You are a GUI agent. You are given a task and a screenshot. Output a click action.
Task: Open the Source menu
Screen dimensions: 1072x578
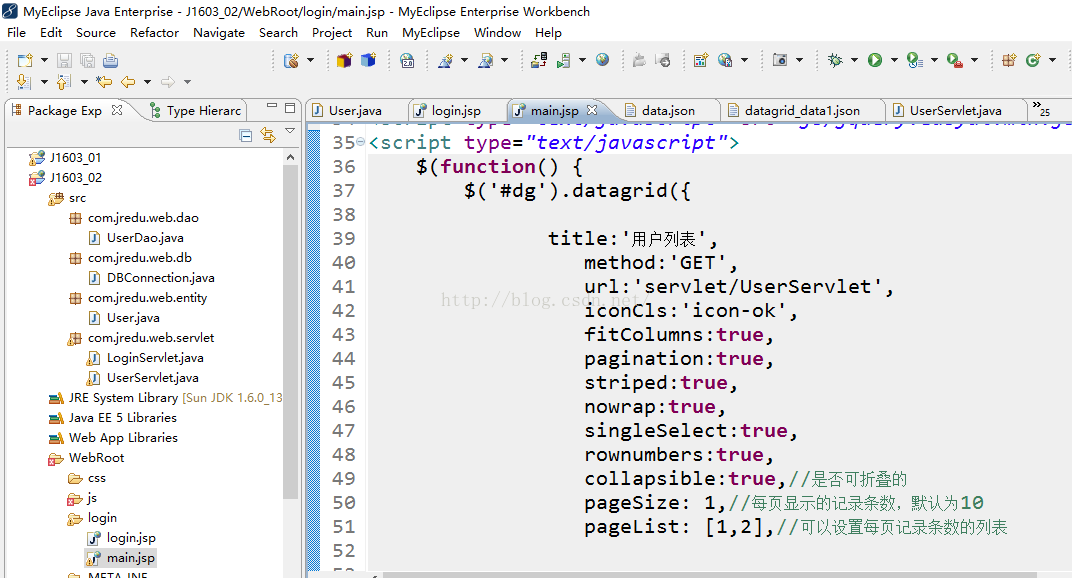pyautogui.click(x=96, y=32)
